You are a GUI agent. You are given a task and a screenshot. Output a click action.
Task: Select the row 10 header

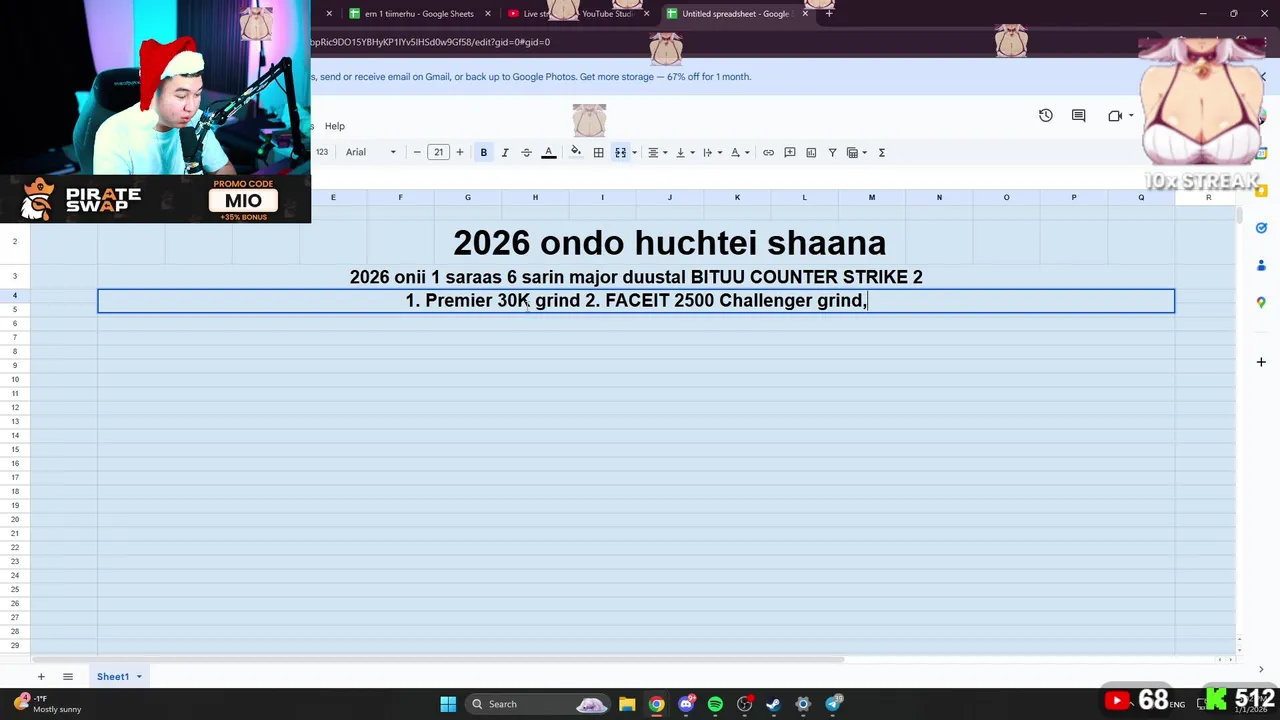(x=15, y=380)
